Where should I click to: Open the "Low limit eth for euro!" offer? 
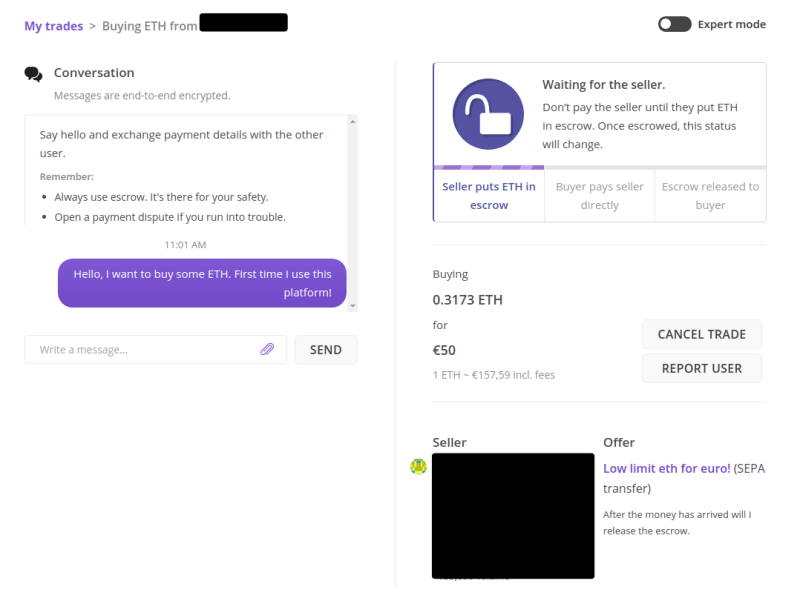tap(666, 468)
